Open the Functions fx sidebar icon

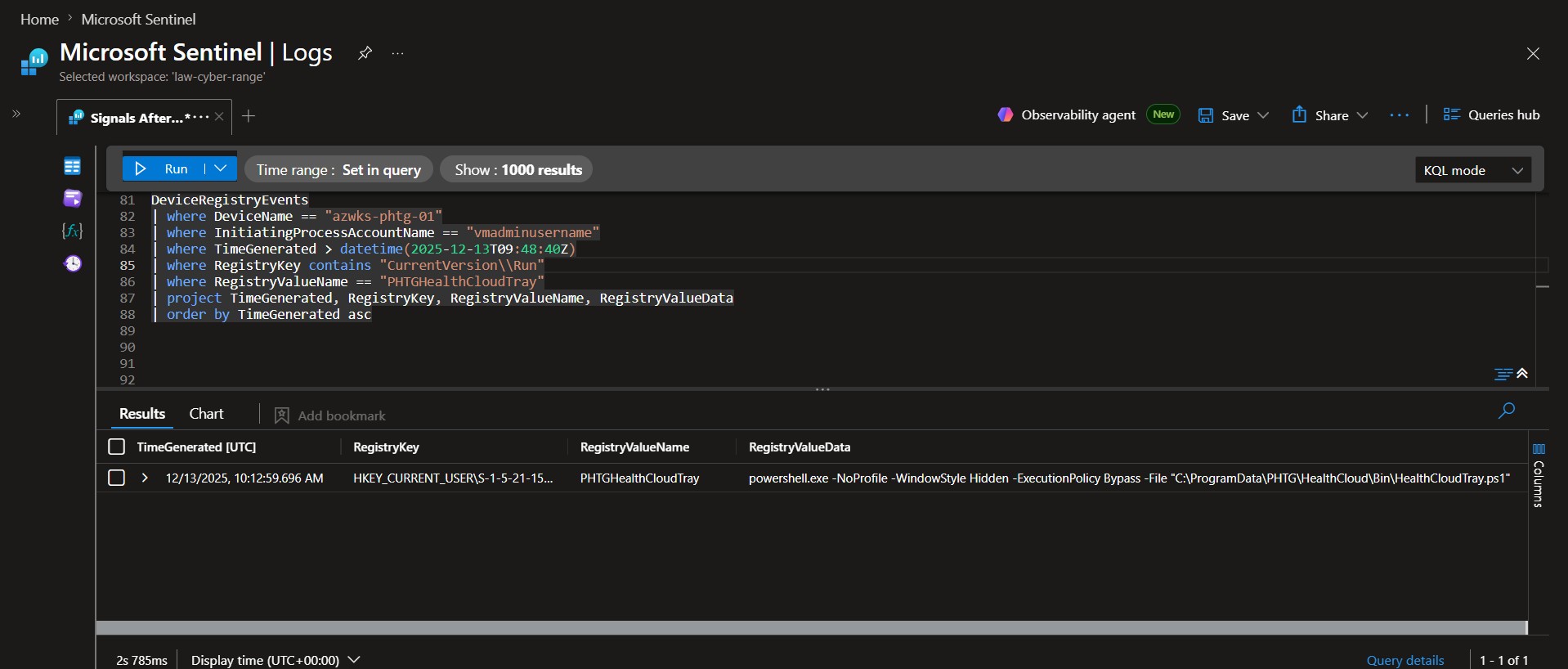coord(72,231)
